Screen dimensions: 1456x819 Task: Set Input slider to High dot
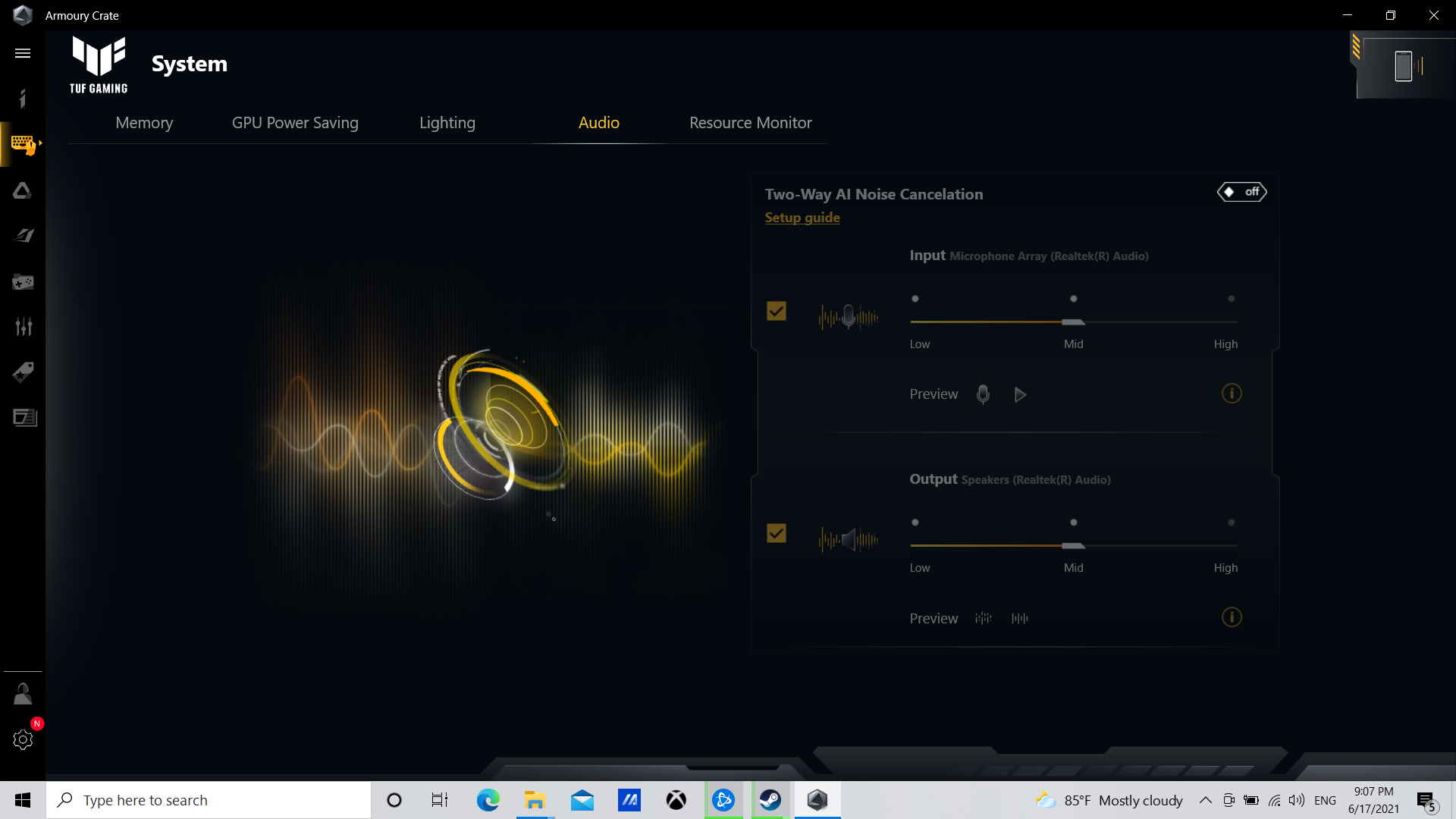tap(1232, 299)
